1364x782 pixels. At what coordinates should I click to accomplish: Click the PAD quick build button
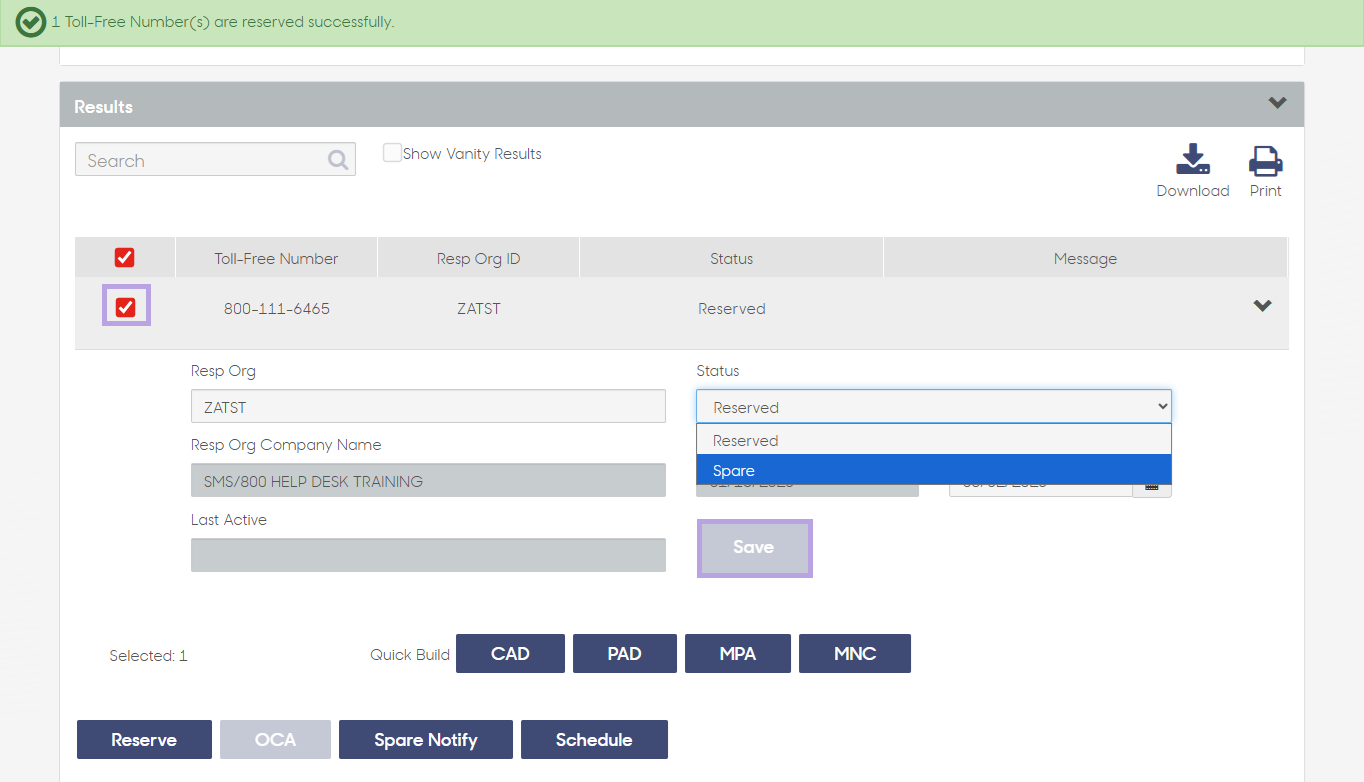pyautogui.click(x=625, y=653)
